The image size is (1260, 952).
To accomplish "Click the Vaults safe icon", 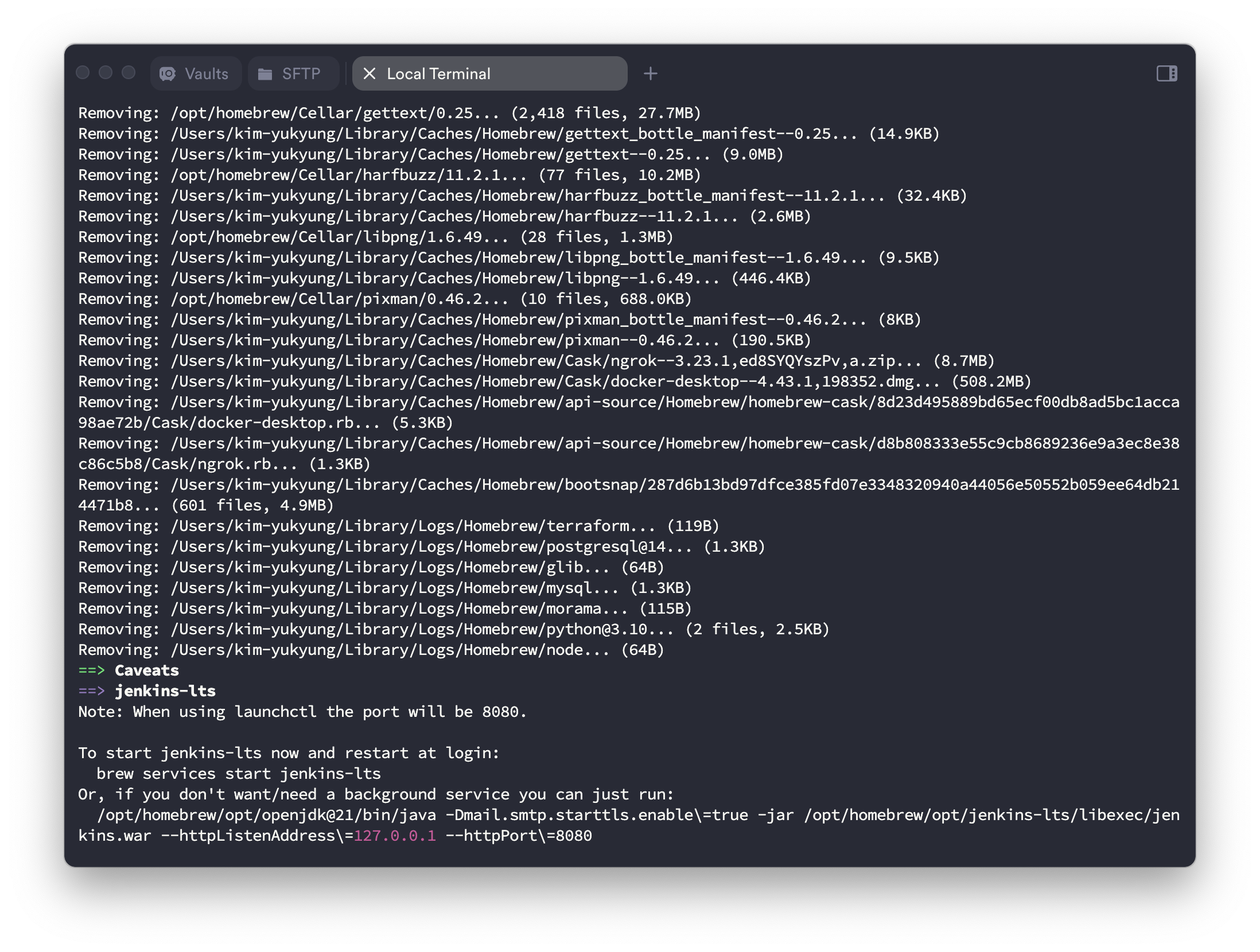I will pyautogui.click(x=168, y=74).
